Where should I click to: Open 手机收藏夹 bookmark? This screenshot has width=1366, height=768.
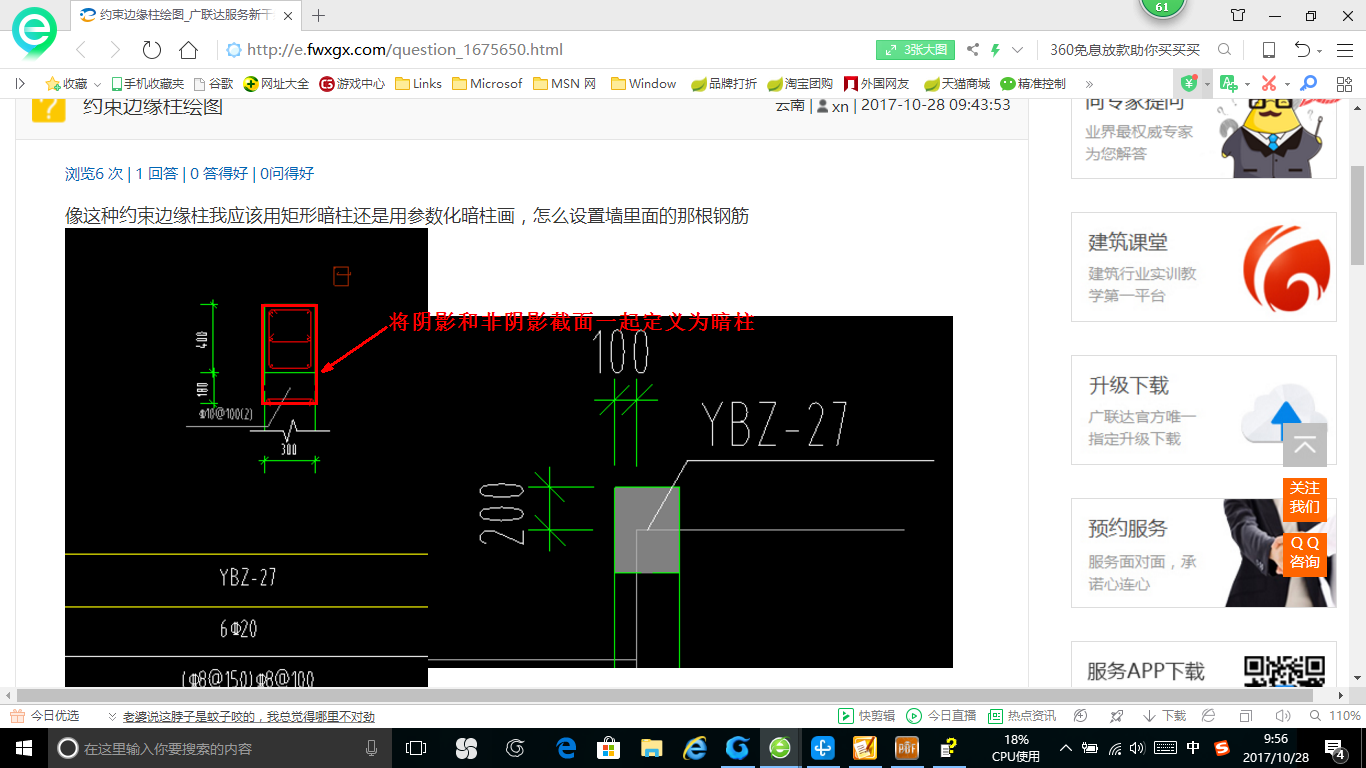click(x=147, y=84)
